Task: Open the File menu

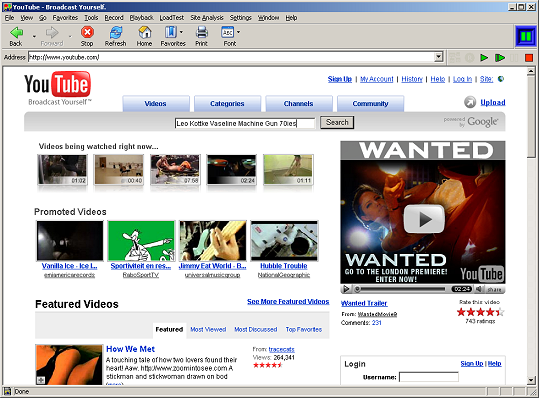Action: coord(9,18)
